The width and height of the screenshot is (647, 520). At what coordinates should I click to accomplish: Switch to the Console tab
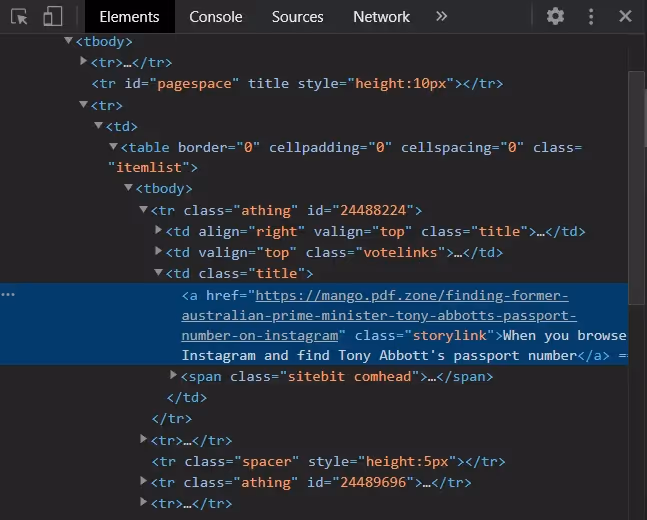pos(216,17)
